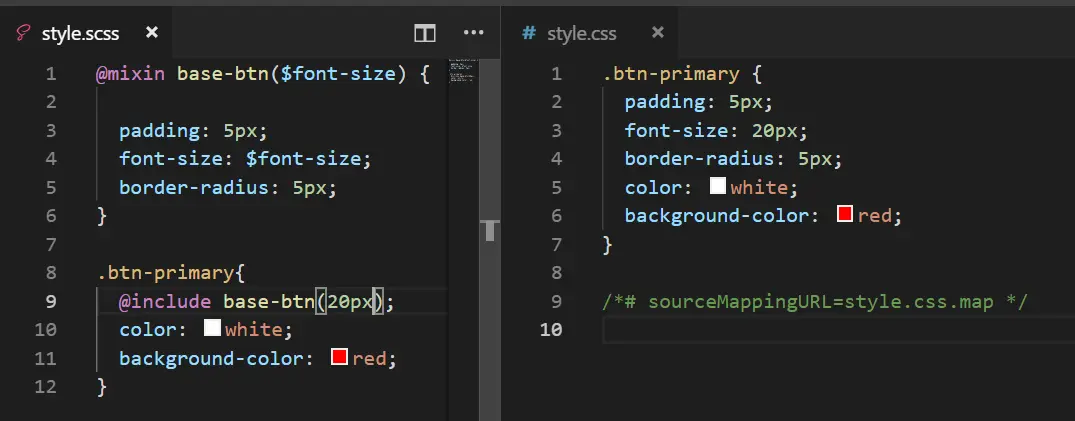Close the style.css tab
This screenshot has height=421, width=1075.
pyautogui.click(x=657, y=32)
